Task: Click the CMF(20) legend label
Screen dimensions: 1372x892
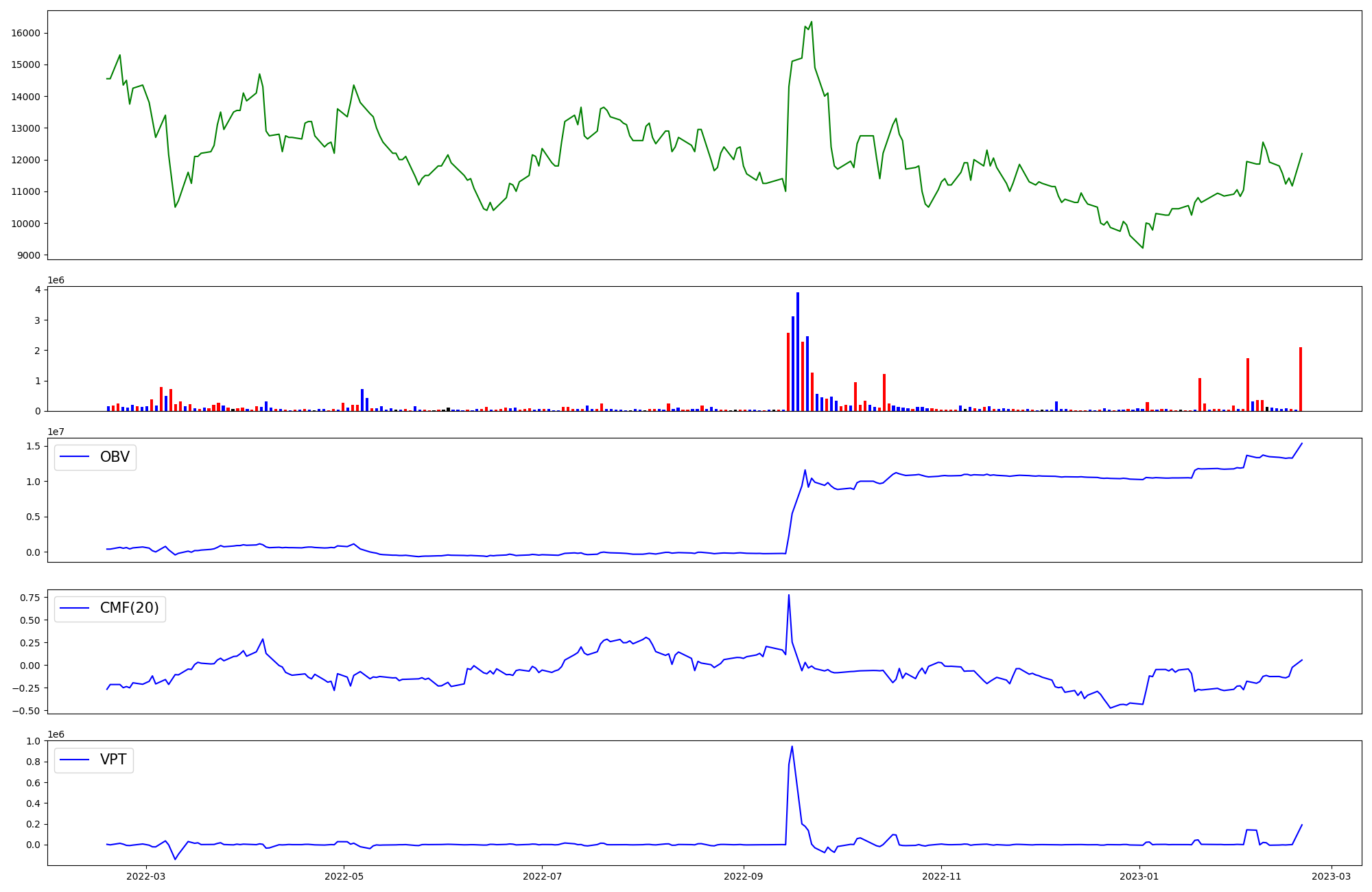Action: pos(129,609)
